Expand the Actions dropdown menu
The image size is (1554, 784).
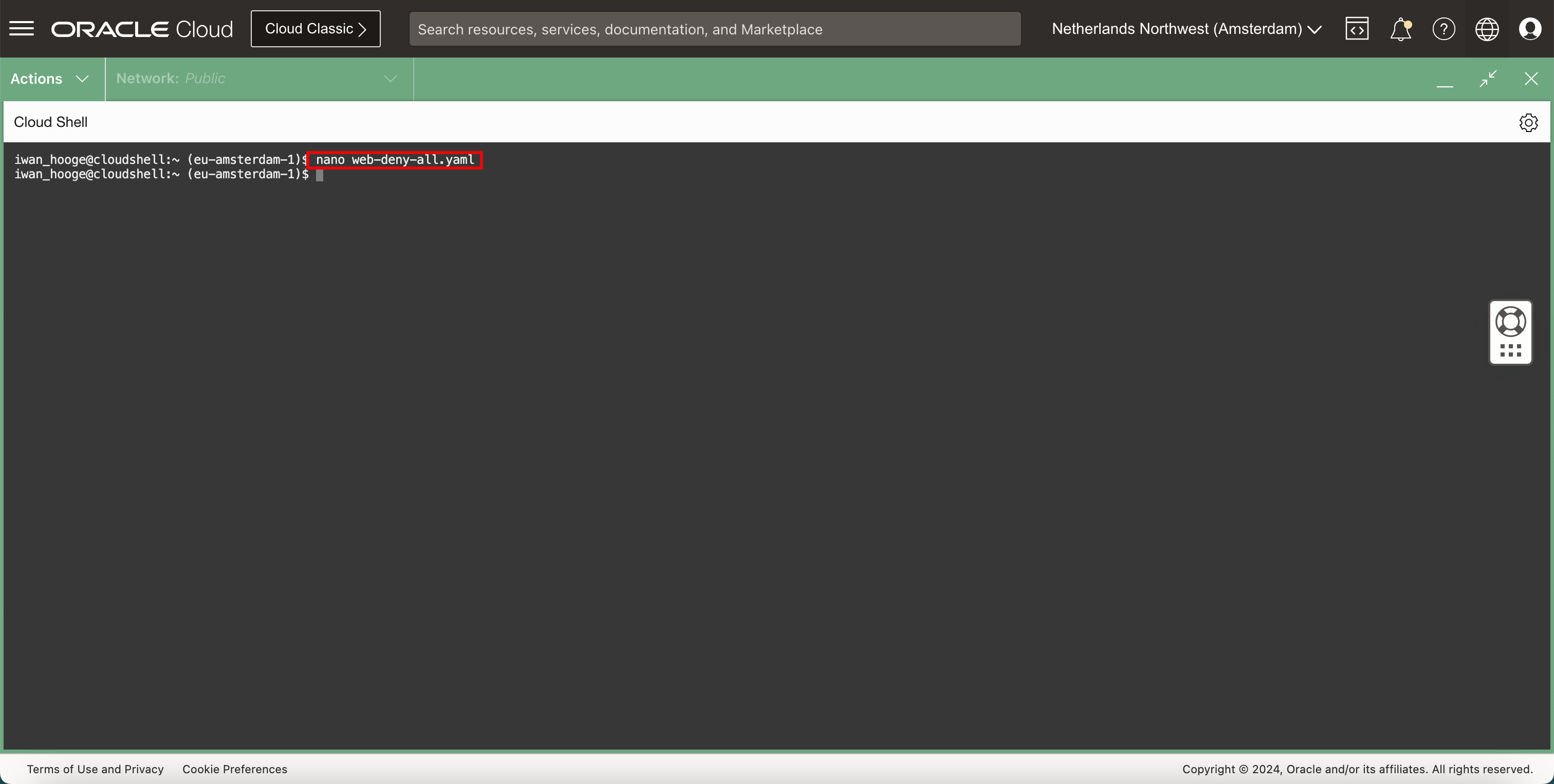click(x=50, y=79)
